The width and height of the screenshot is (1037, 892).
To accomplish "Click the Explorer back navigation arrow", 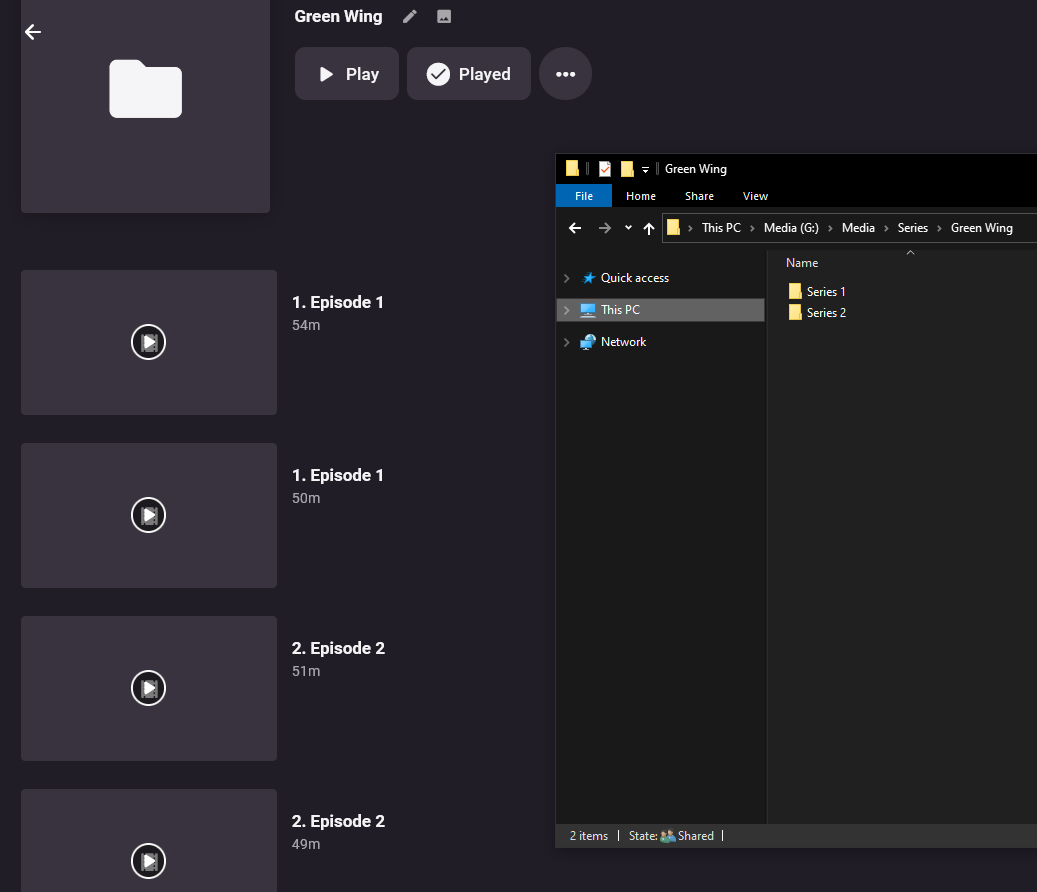I will 575,228.
